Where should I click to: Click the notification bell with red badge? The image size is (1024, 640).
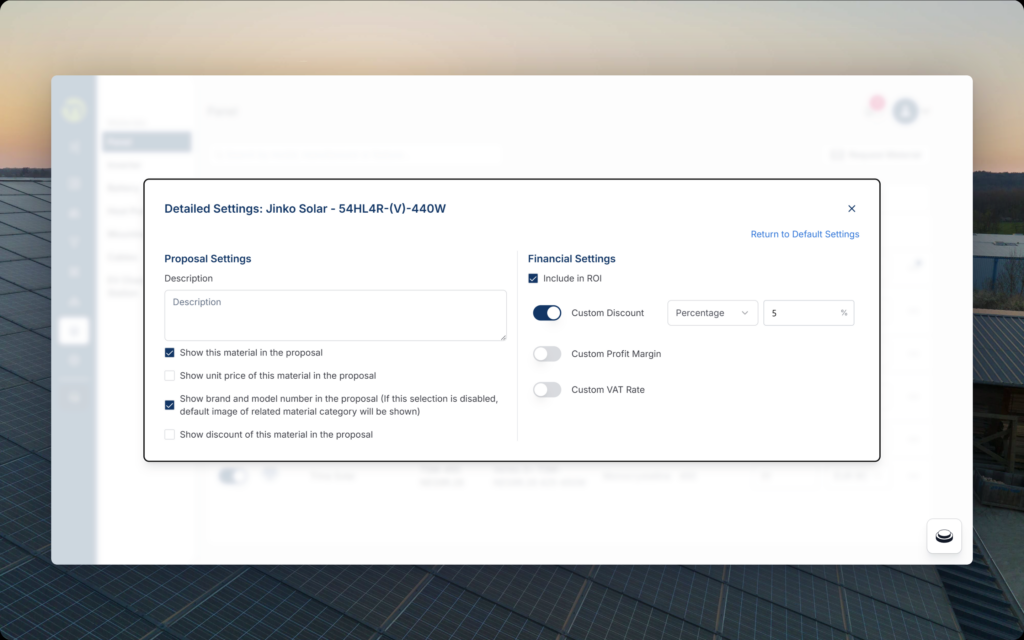click(x=873, y=108)
